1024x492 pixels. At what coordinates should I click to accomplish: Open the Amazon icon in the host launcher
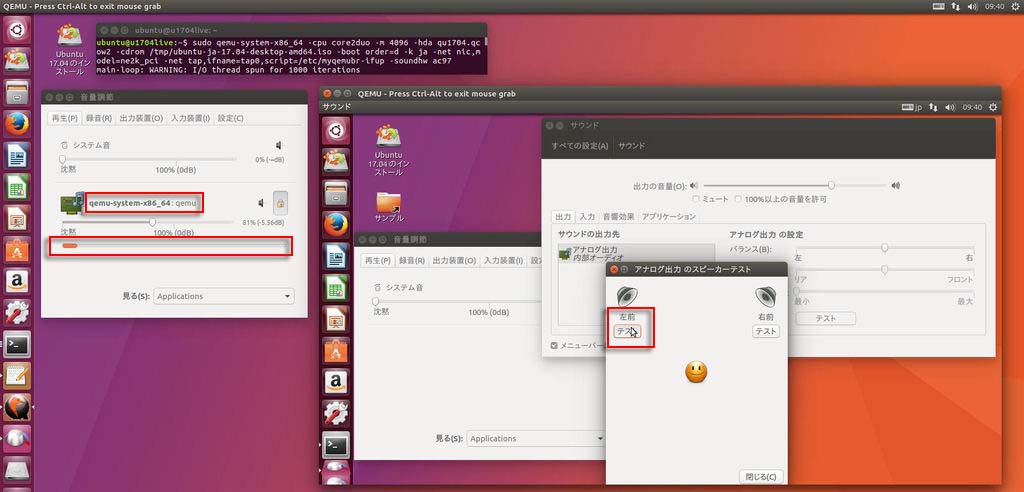[17, 281]
